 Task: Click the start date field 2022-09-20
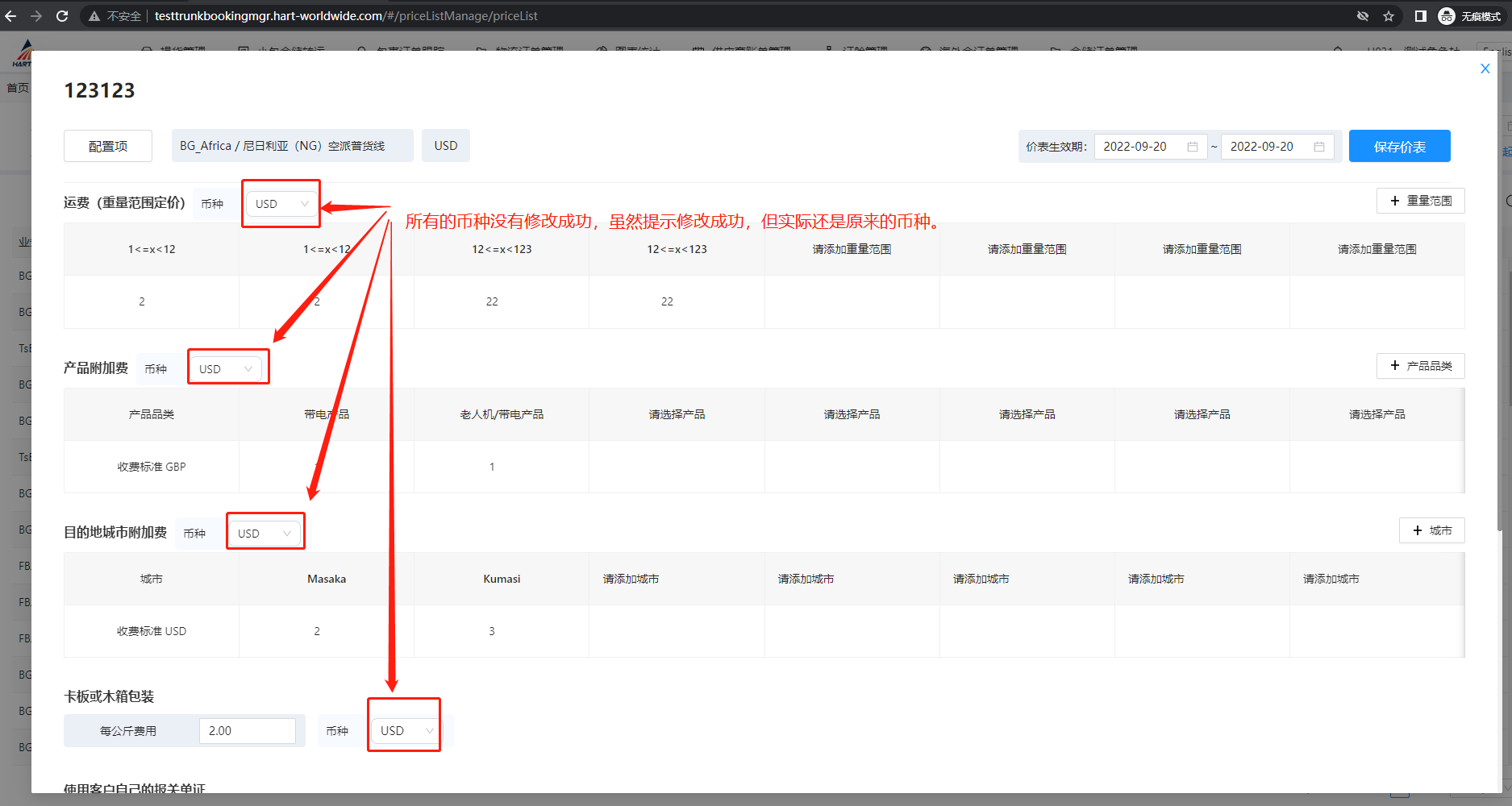[1137, 147]
